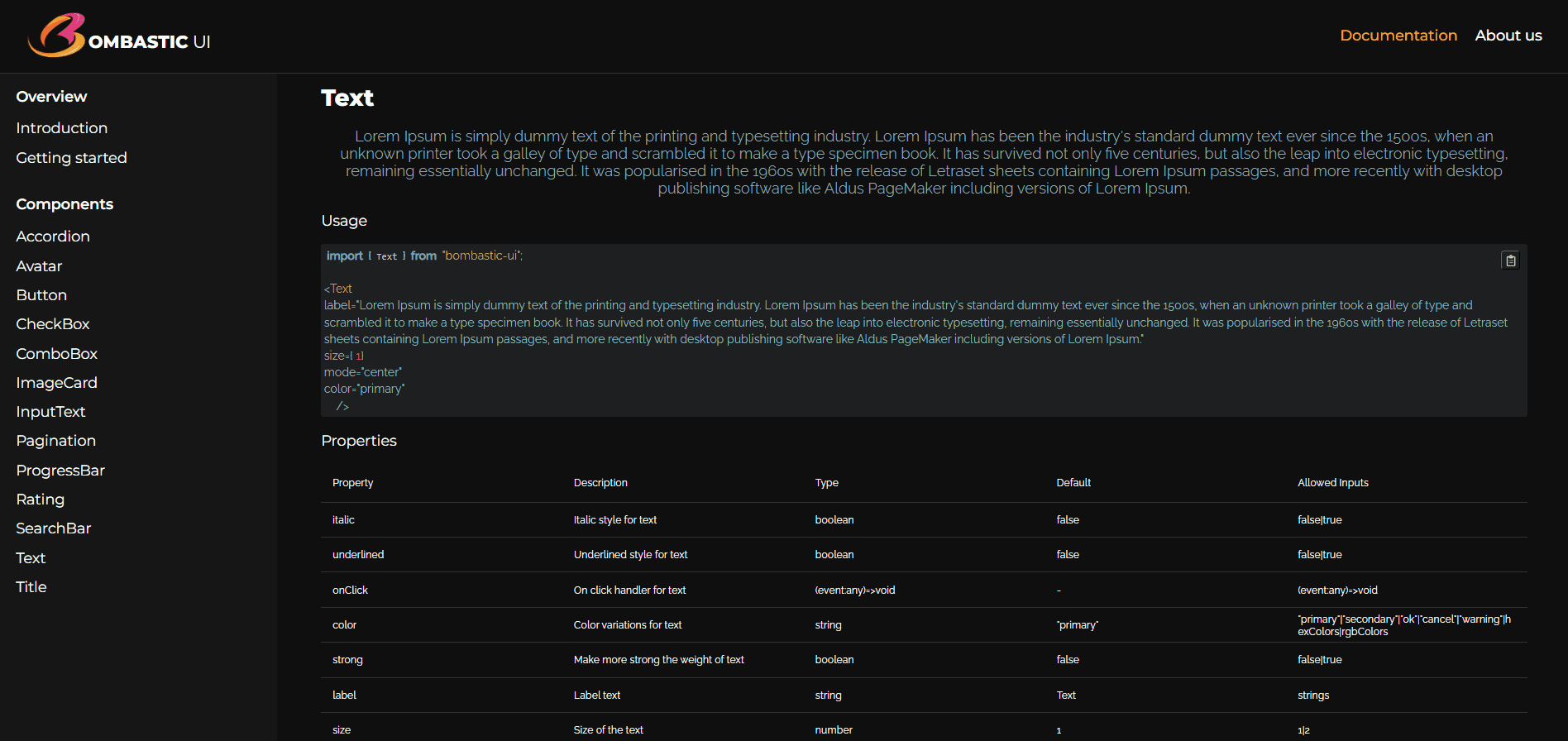
Task: Click the Overview sidebar heading
Action: click(51, 97)
